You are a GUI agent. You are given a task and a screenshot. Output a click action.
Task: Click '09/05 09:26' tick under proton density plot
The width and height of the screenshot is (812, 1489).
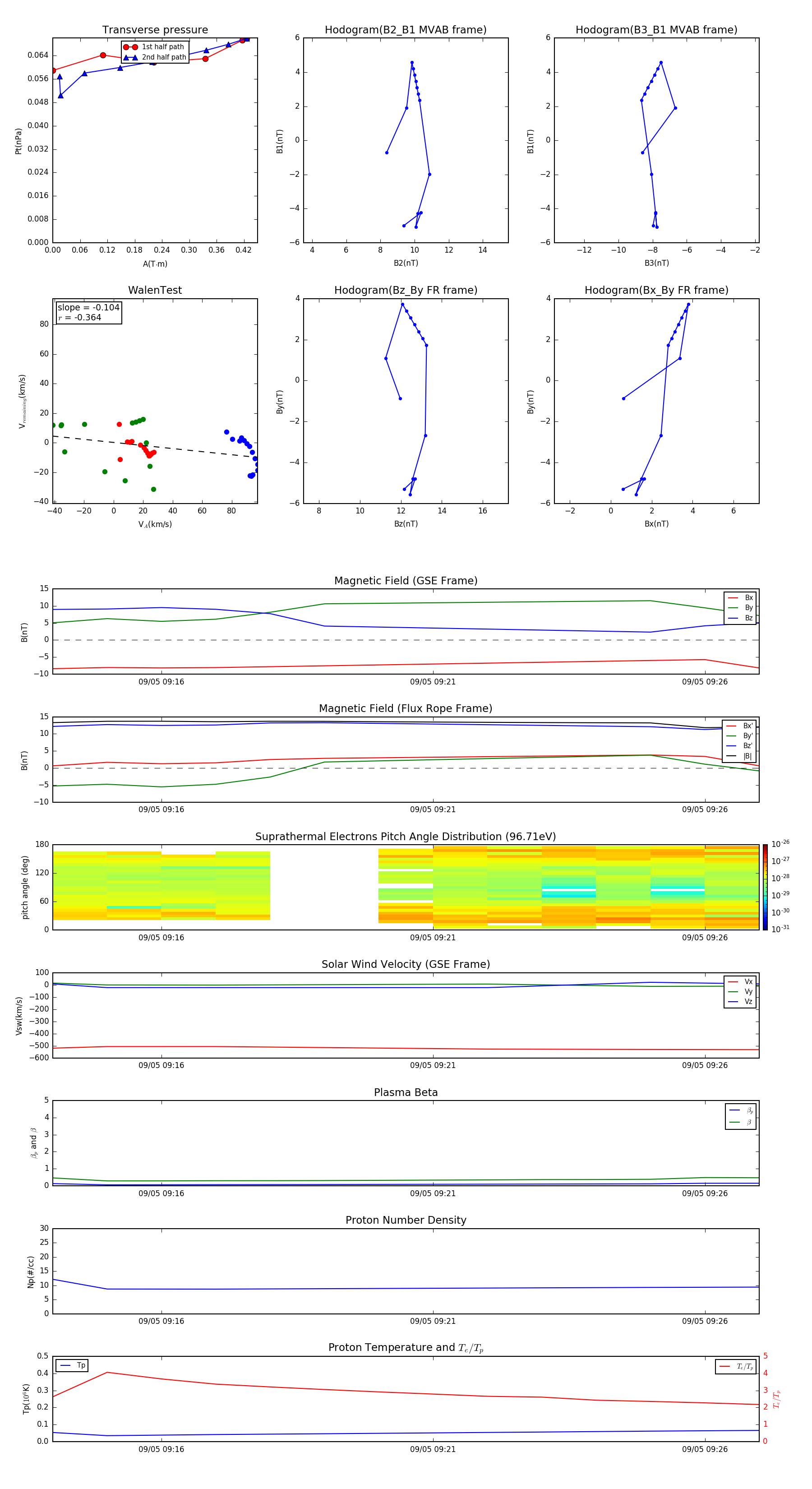coord(705,1321)
